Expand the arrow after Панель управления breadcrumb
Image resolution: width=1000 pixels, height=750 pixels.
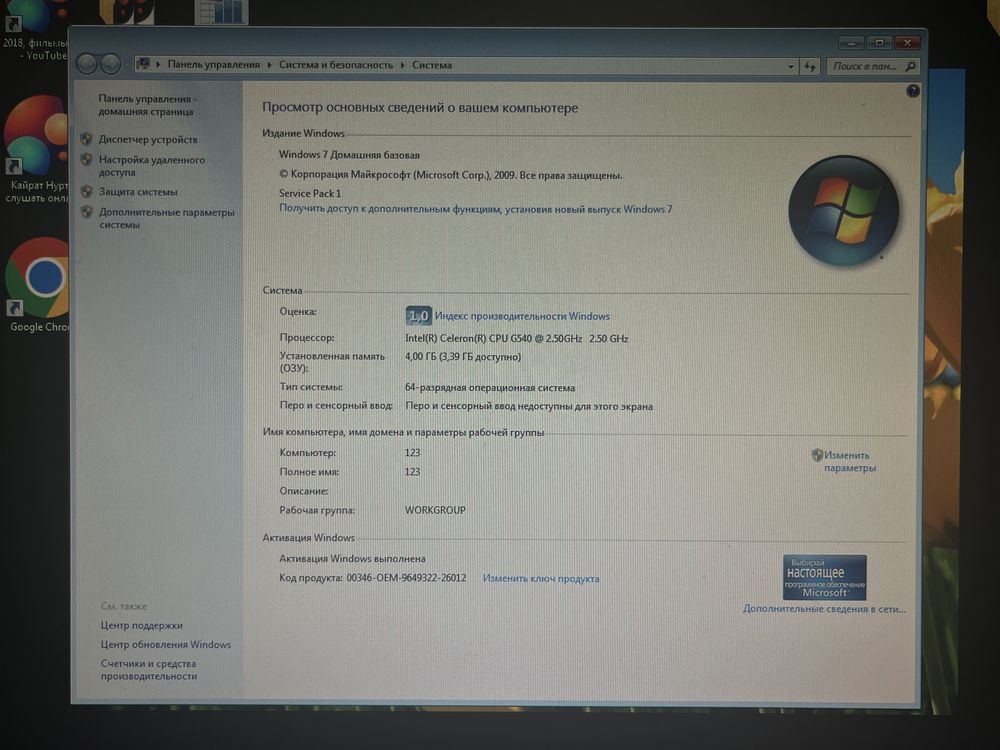point(270,64)
